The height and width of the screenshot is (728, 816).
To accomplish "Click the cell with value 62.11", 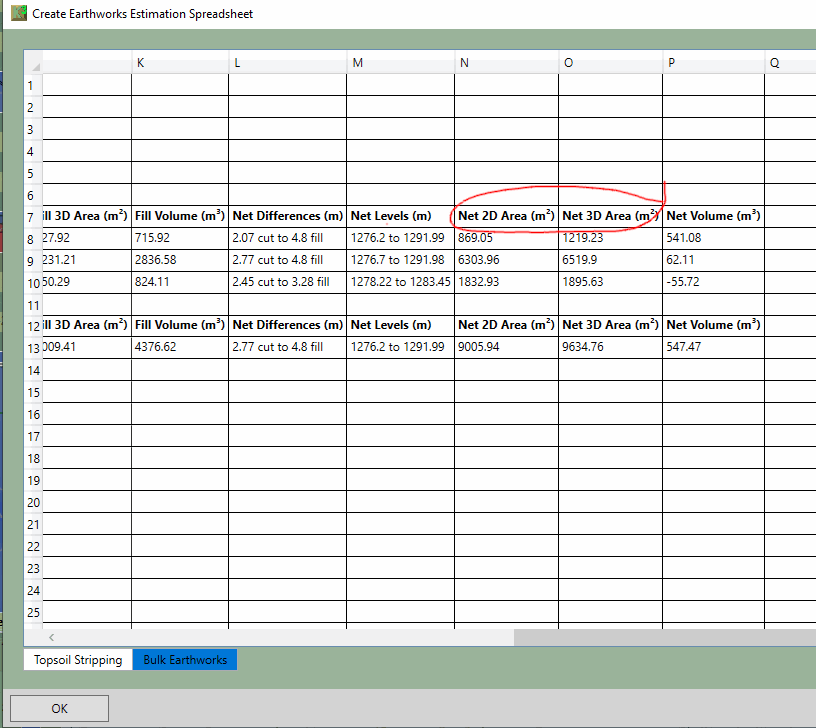I will pos(713,260).
